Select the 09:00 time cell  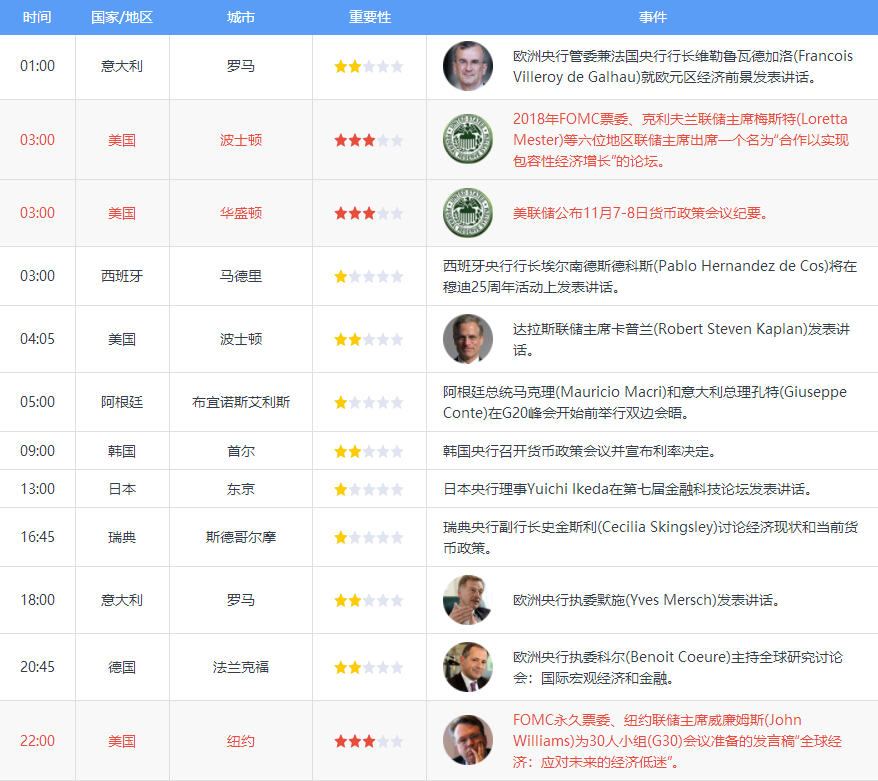tap(38, 451)
